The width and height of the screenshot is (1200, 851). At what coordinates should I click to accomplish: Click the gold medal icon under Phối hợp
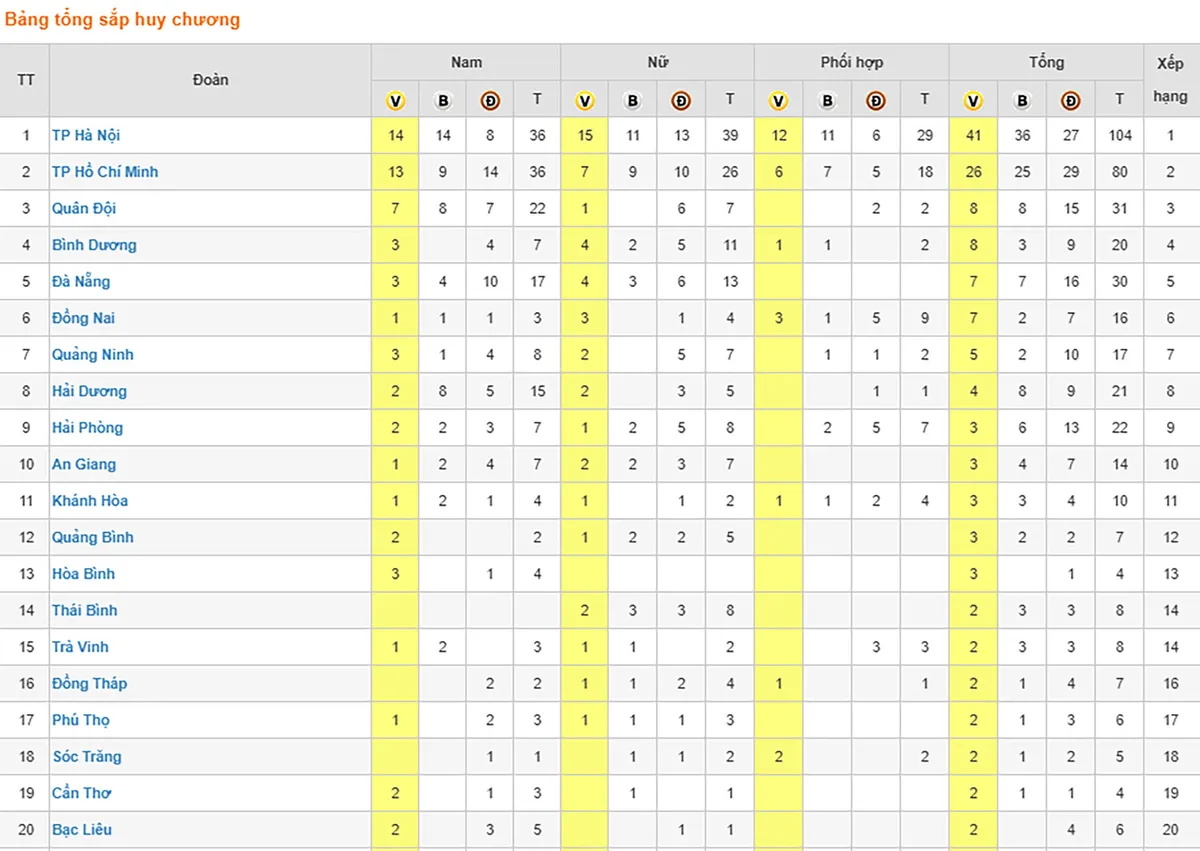pyautogui.click(x=779, y=100)
